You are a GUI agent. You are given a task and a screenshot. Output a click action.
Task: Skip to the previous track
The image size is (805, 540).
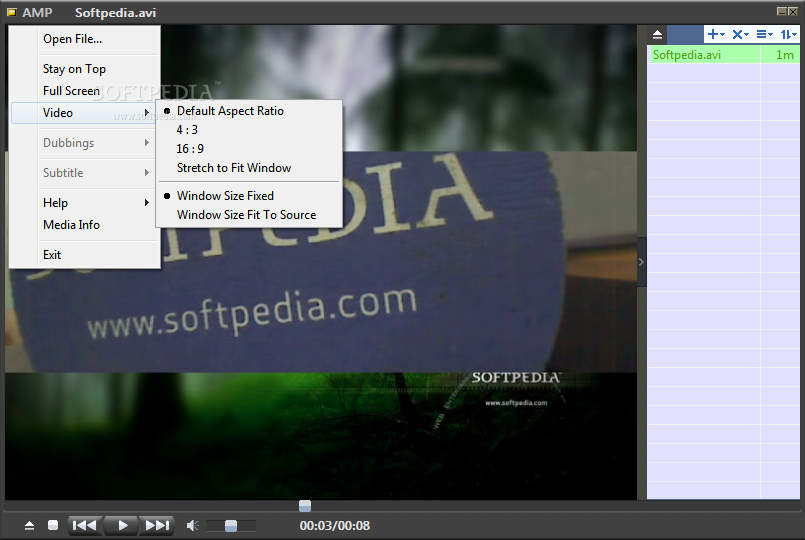click(85, 525)
